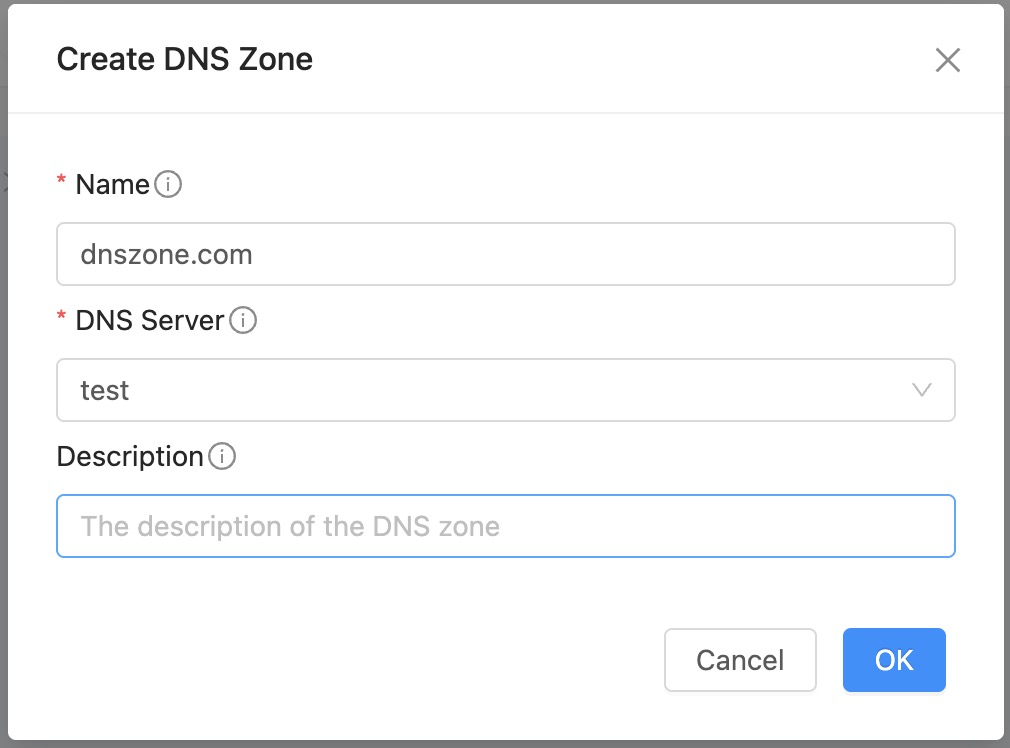Close the Create DNS Zone dialog
The width and height of the screenshot is (1010, 748).
point(947,60)
